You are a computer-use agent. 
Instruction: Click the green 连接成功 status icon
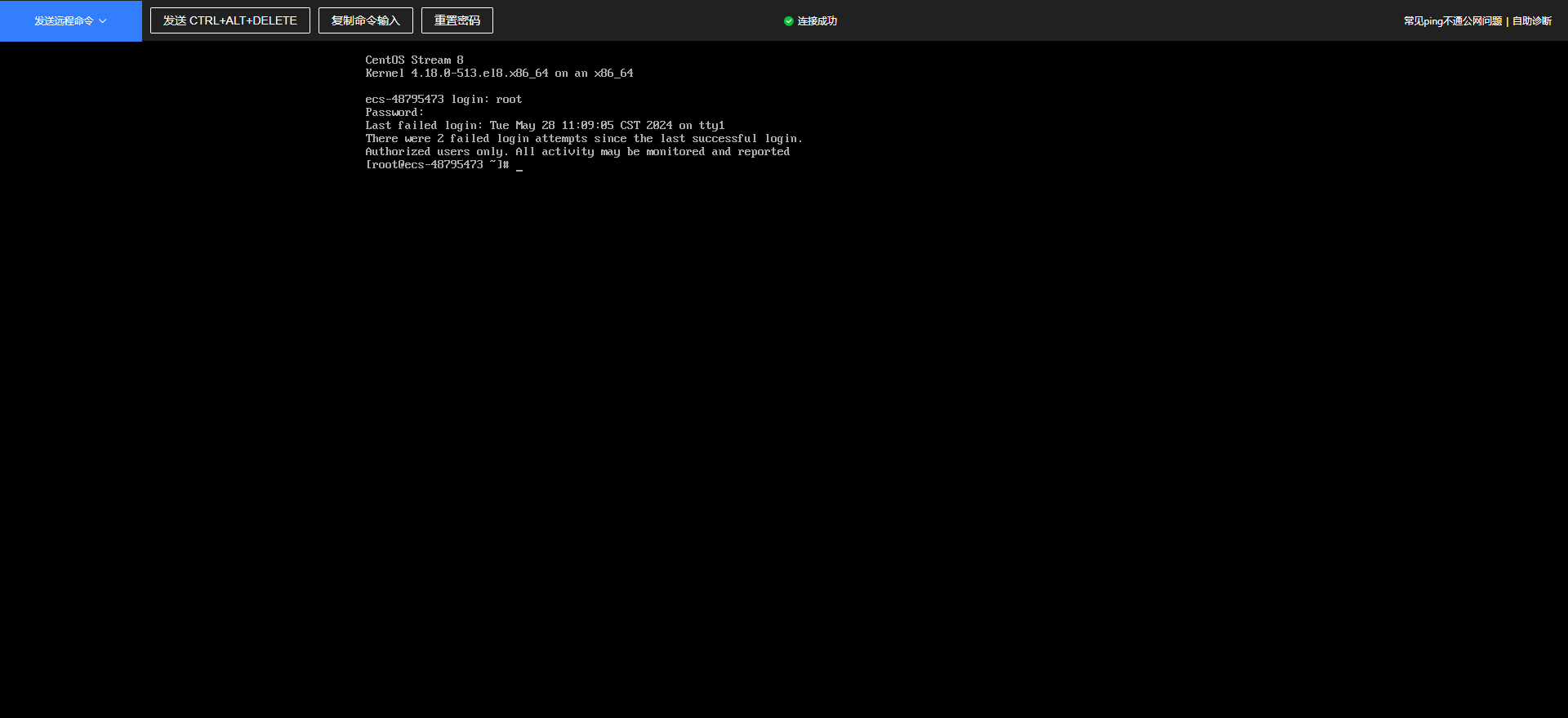(x=789, y=21)
